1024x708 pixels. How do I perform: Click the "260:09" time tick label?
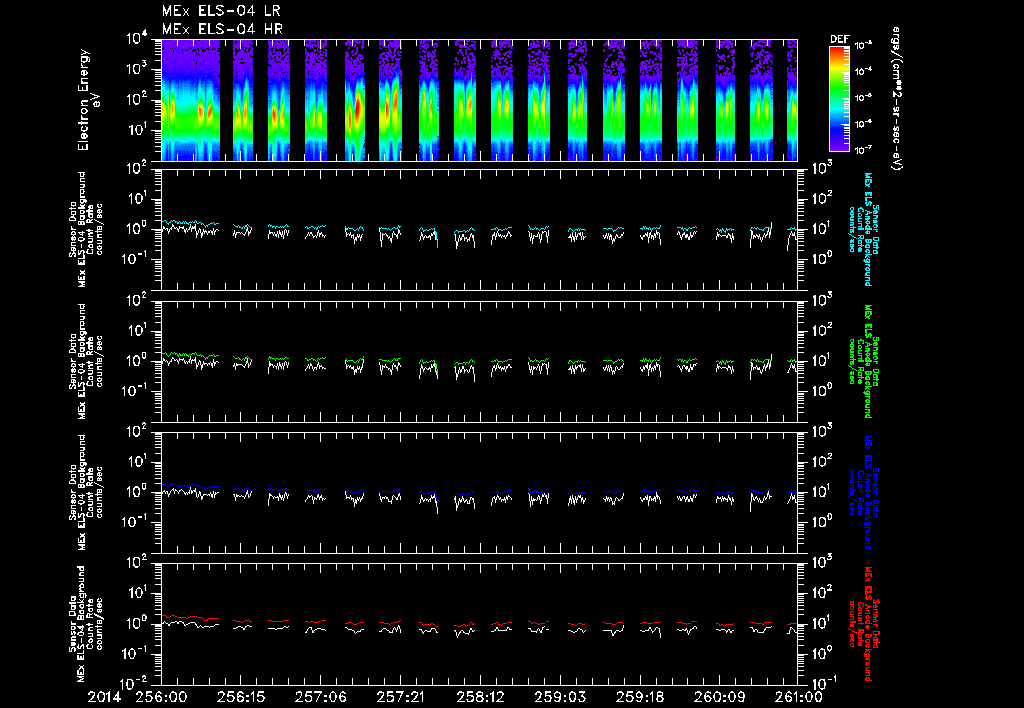[x=718, y=697]
